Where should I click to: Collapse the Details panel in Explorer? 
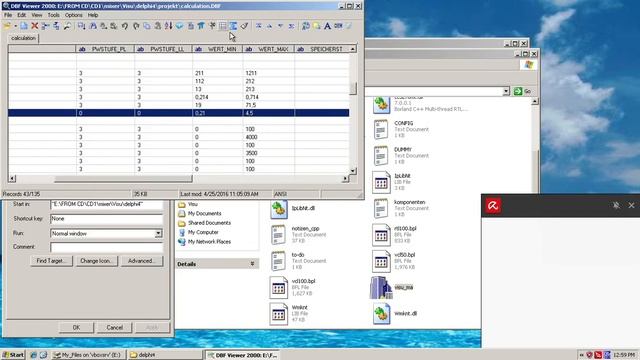(252, 264)
